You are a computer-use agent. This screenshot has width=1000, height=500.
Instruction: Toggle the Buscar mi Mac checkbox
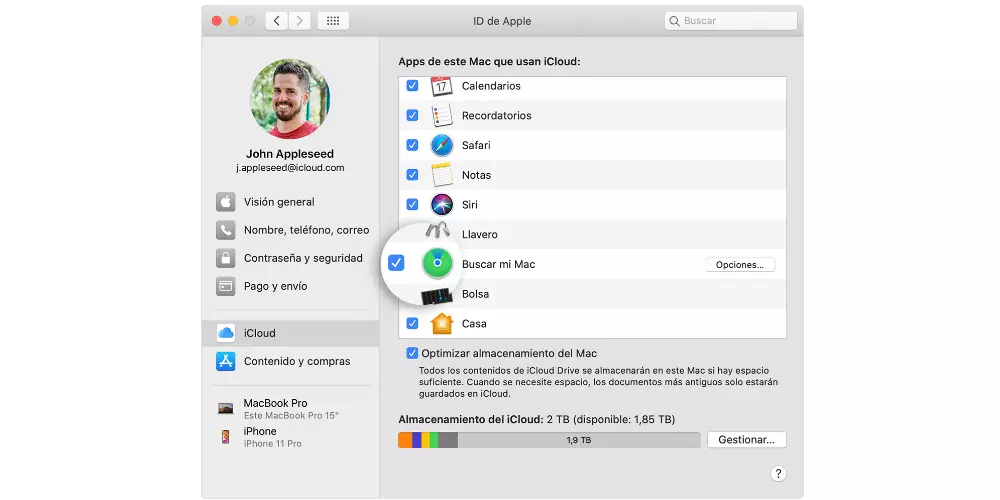tap(396, 263)
